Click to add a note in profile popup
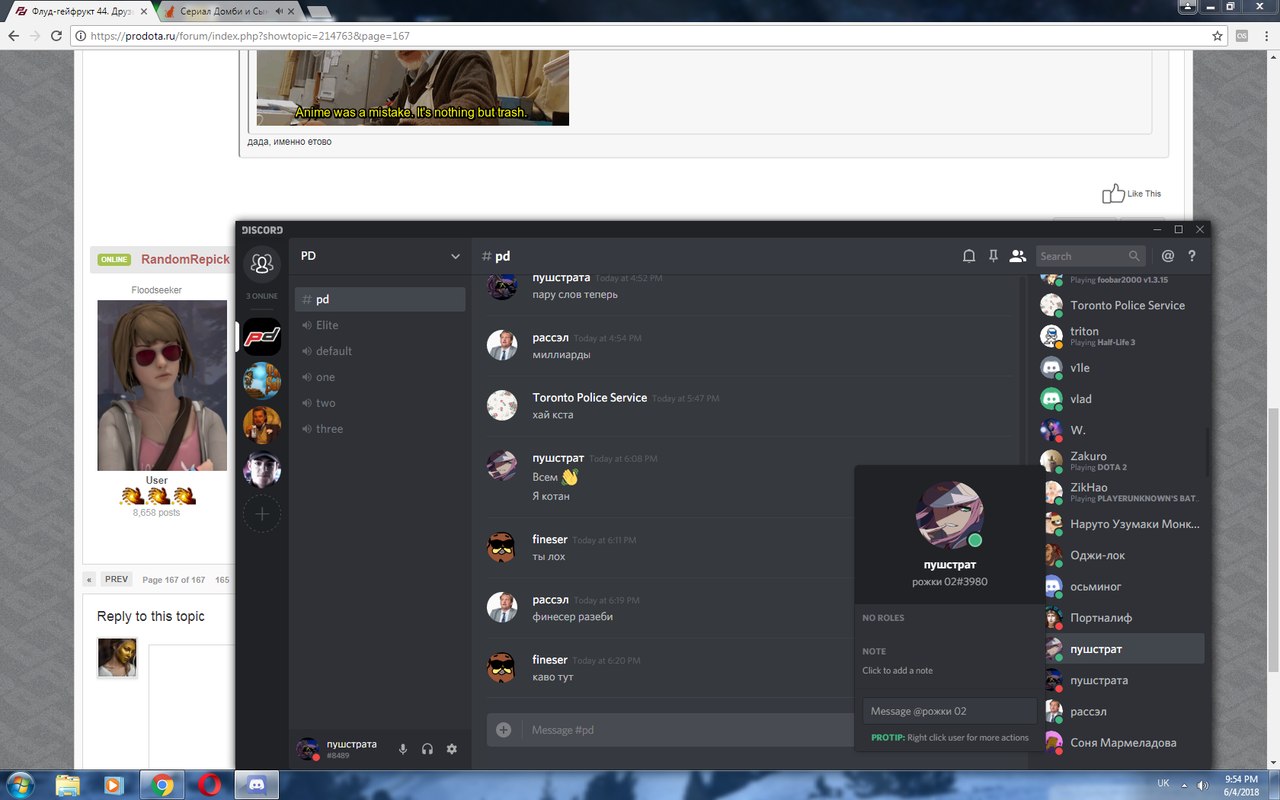This screenshot has width=1280, height=800. coord(898,670)
